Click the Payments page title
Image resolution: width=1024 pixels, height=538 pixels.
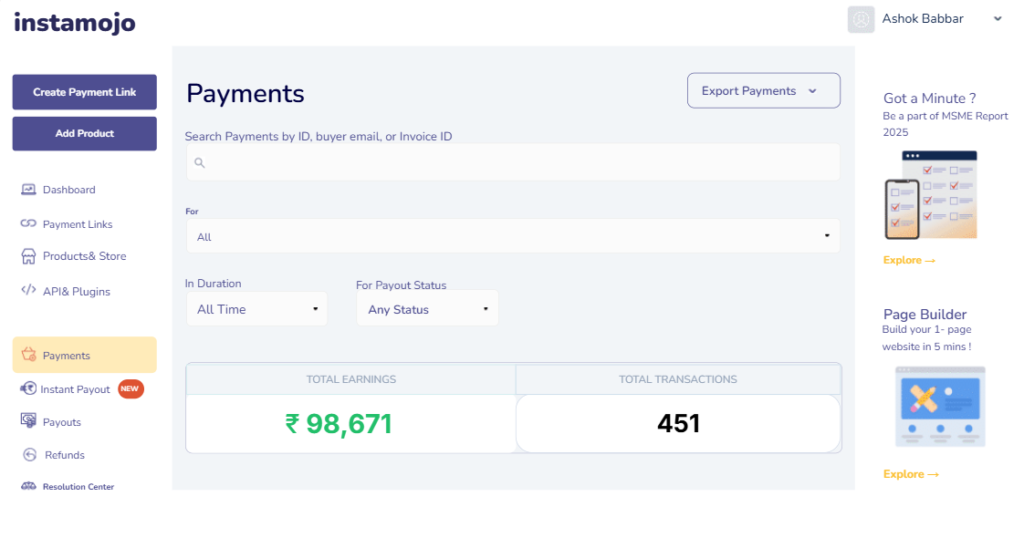[x=245, y=93]
